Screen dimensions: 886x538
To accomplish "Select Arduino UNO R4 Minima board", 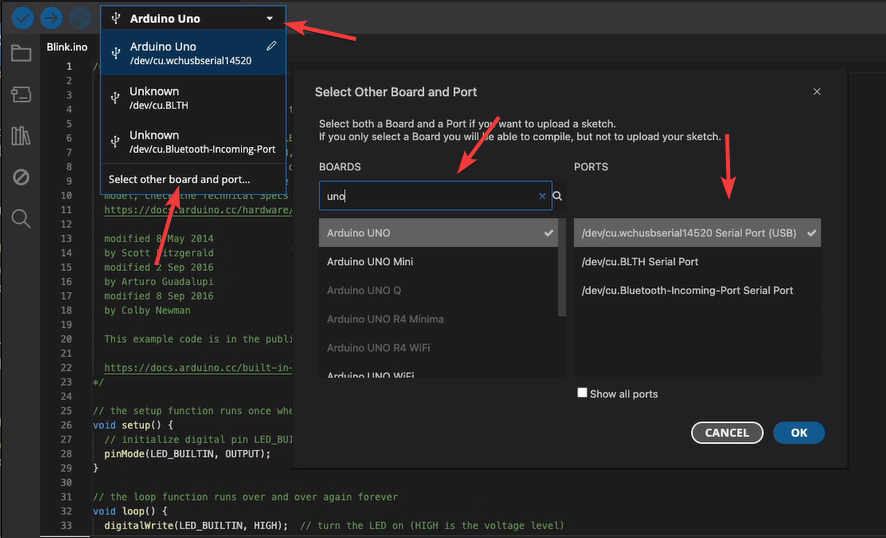I will tap(438, 319).
